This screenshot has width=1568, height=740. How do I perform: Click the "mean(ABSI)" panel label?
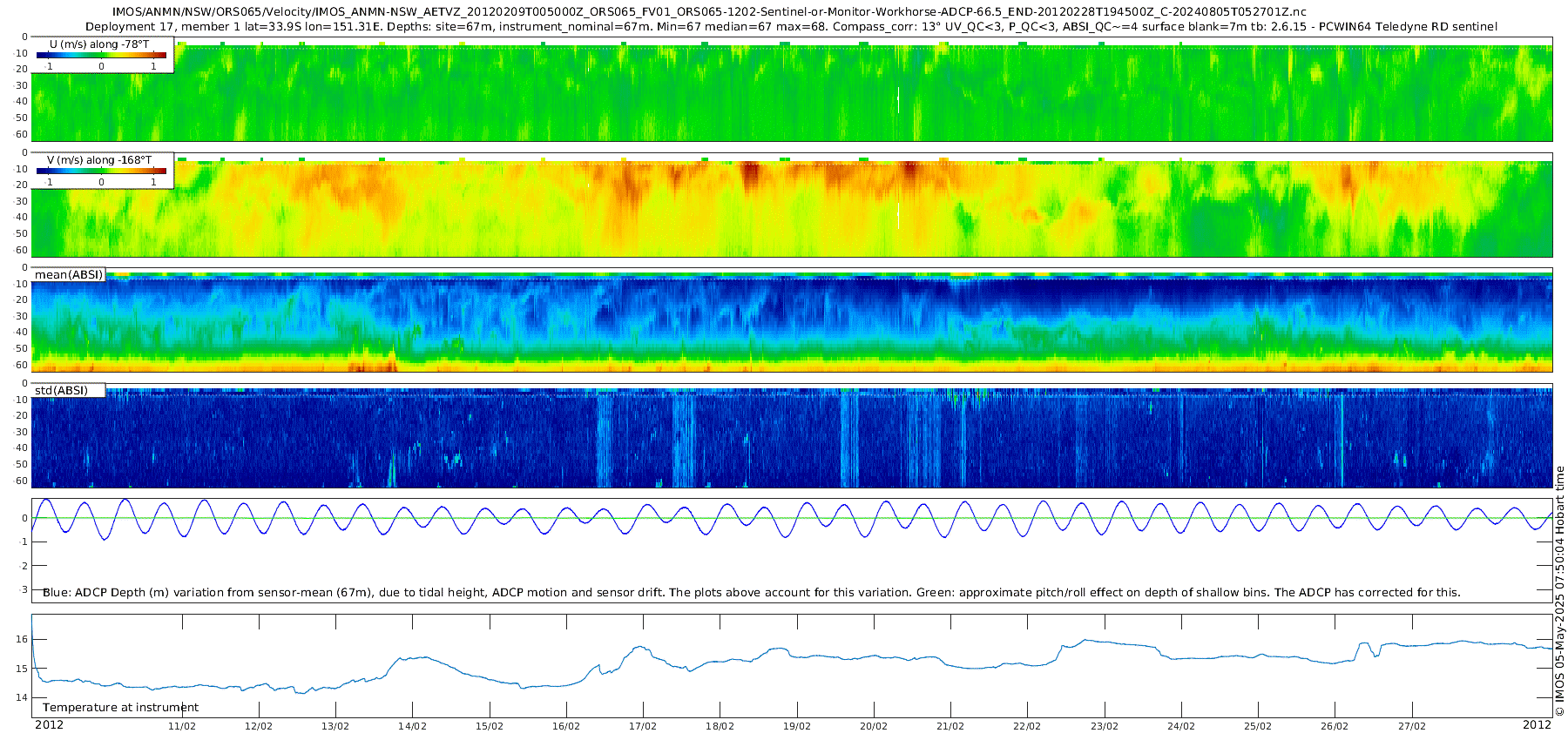[x=69, y=275]
